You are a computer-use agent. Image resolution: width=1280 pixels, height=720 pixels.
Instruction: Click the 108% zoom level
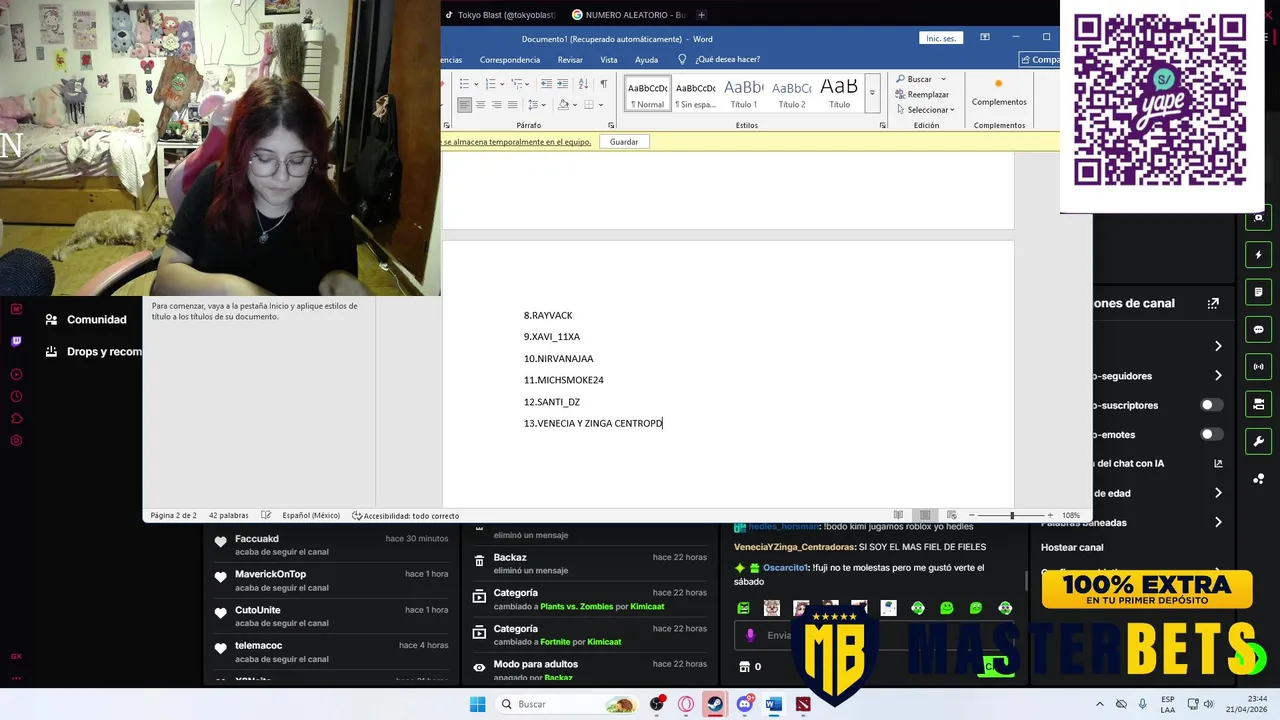coord(1071,515)
